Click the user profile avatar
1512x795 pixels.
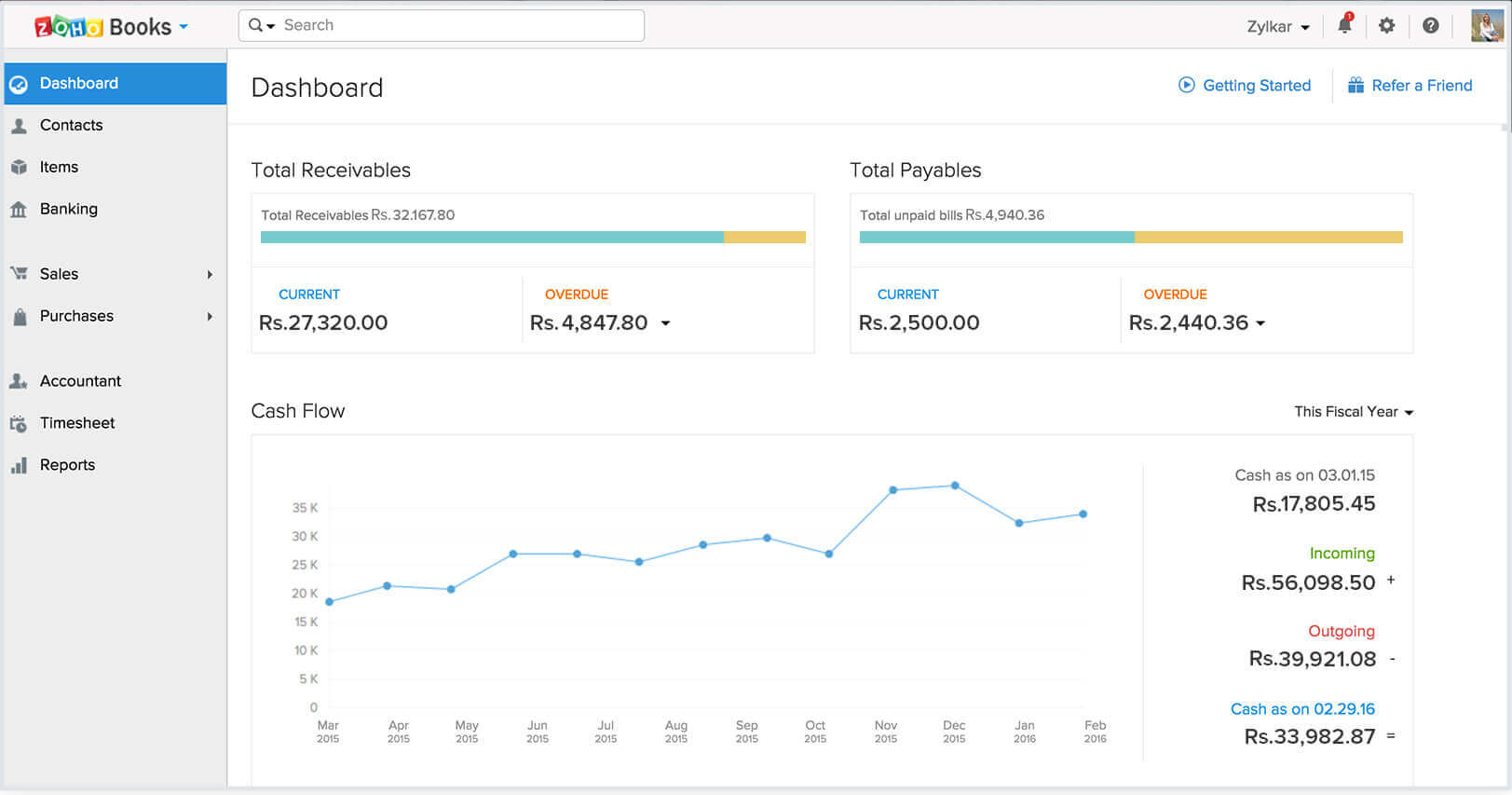[x=1486, y=26]
